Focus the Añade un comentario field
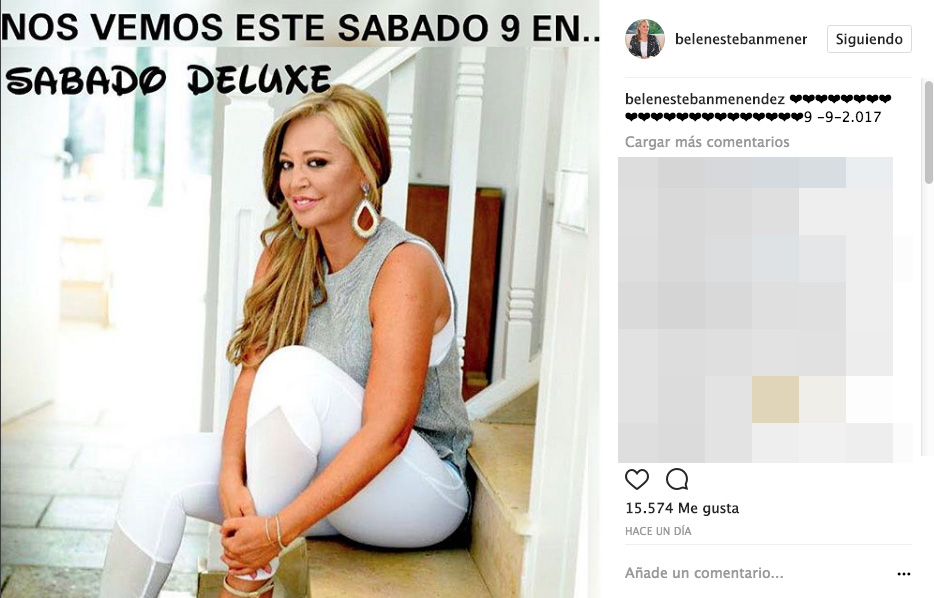934x598 pixels. (756, 573)
